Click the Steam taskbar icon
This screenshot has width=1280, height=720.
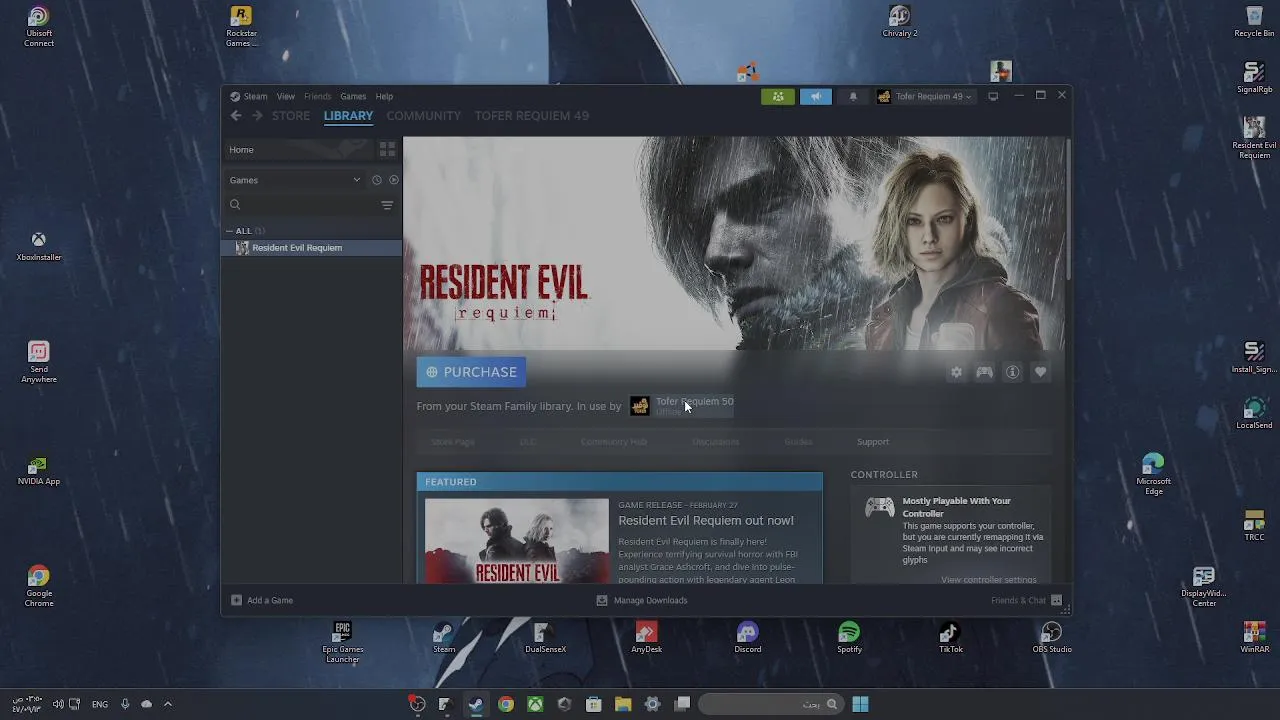point(475,704)
